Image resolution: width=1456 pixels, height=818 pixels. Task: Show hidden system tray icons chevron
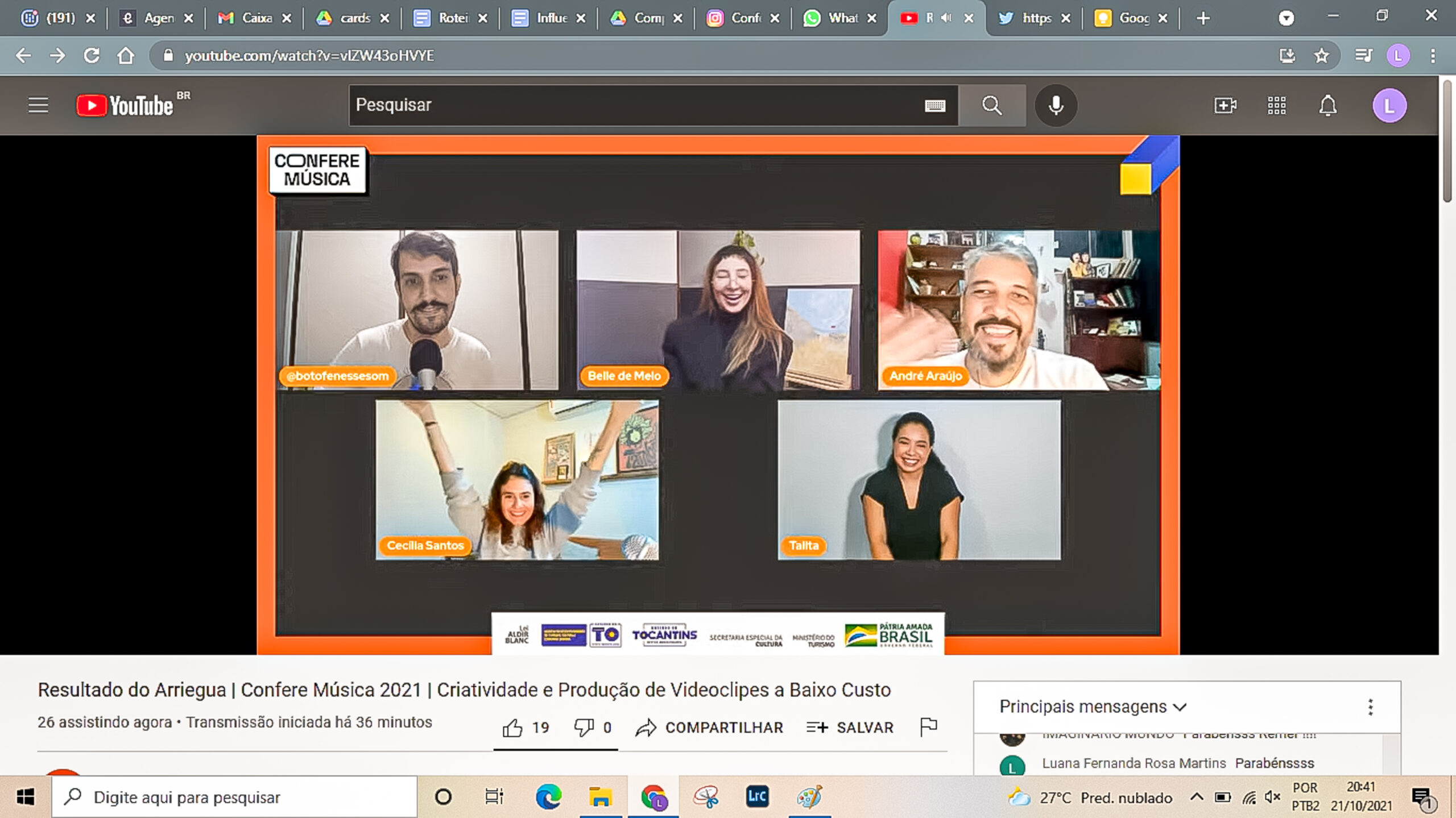1197,797
